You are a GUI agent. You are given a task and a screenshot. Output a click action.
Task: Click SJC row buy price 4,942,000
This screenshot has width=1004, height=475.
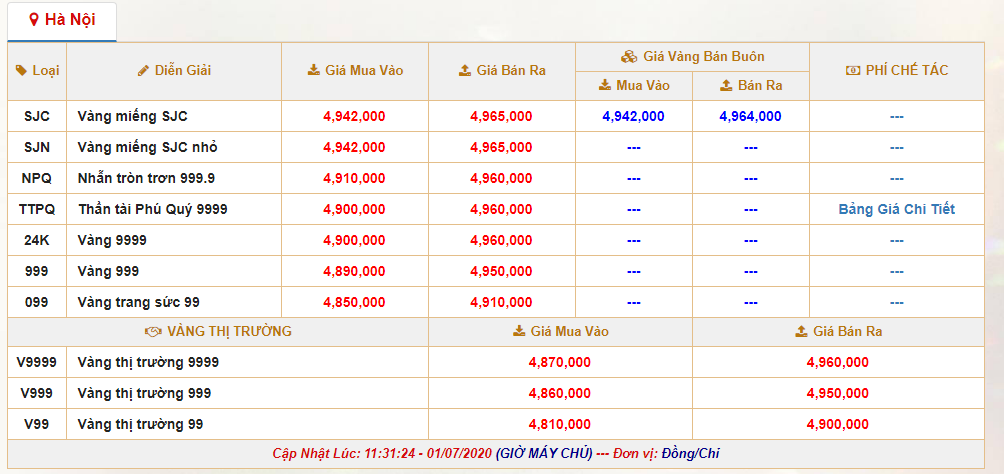click(355, 117)
